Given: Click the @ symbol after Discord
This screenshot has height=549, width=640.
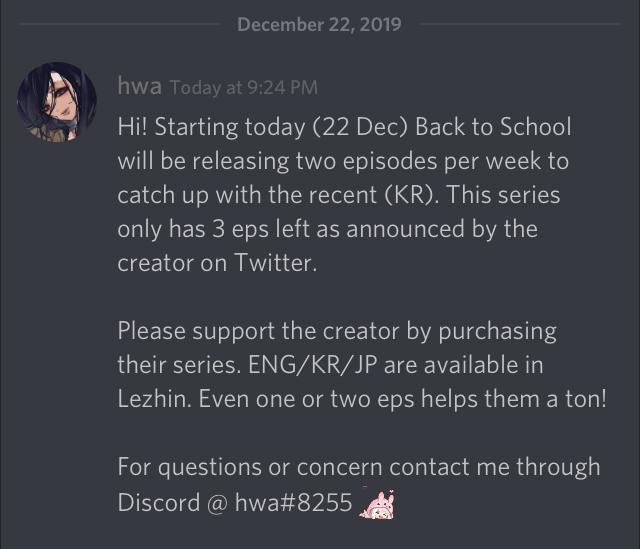Looking at the screenshot, I should [217, 503].
